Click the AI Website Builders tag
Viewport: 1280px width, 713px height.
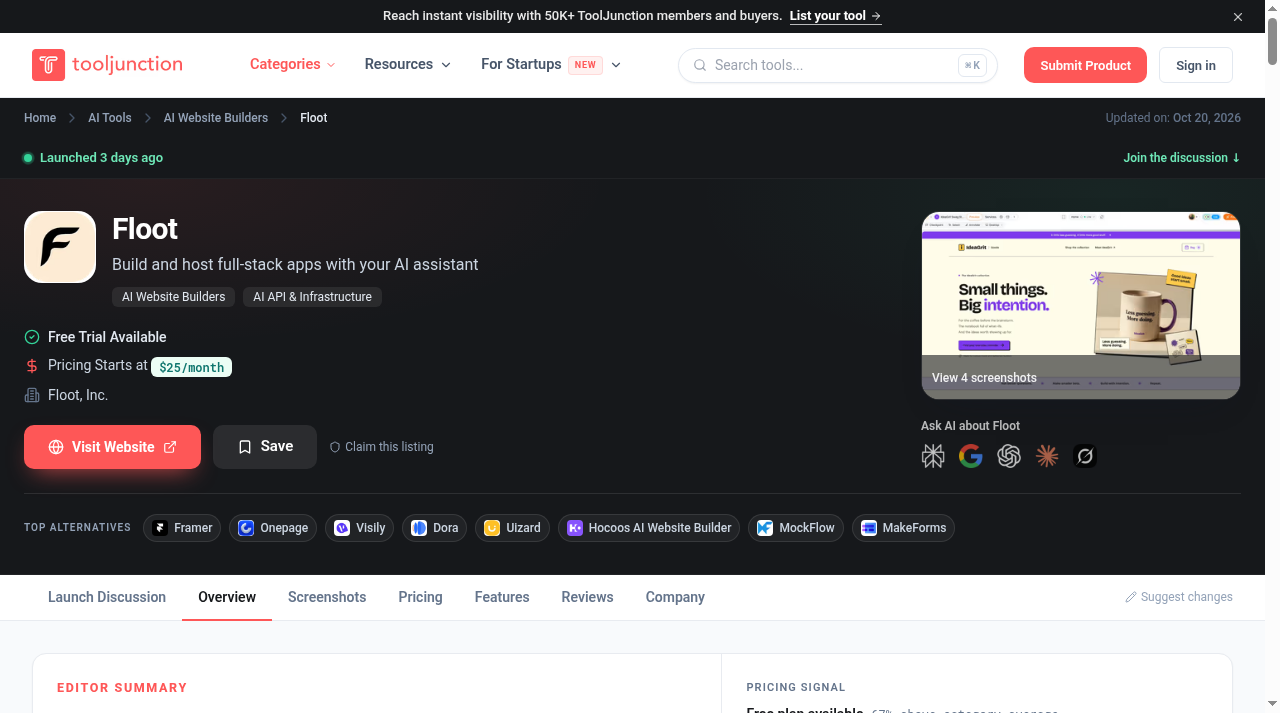coord(174,297)
